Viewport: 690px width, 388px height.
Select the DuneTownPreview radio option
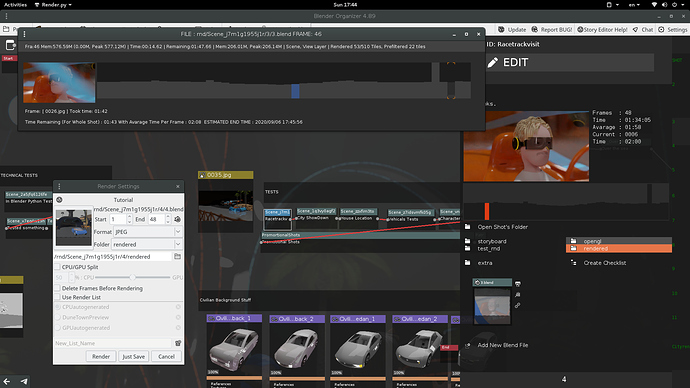57,317
